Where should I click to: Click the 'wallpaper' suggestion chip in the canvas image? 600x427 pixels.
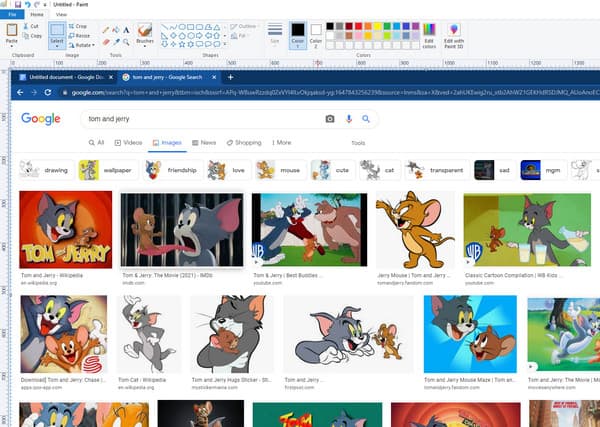[106, 170]
